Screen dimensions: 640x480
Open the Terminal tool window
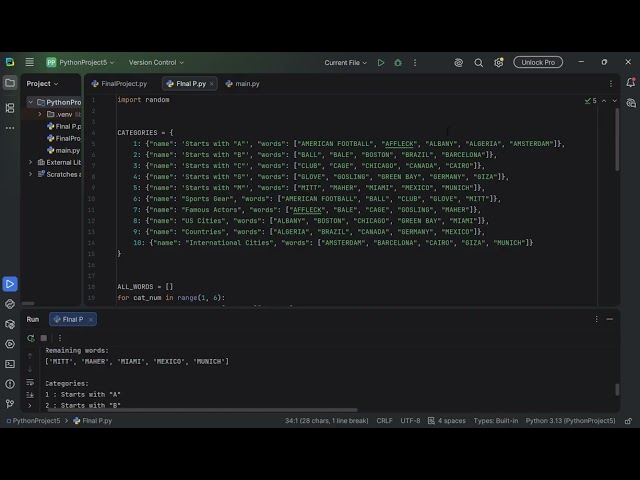(x=10, y=364)
